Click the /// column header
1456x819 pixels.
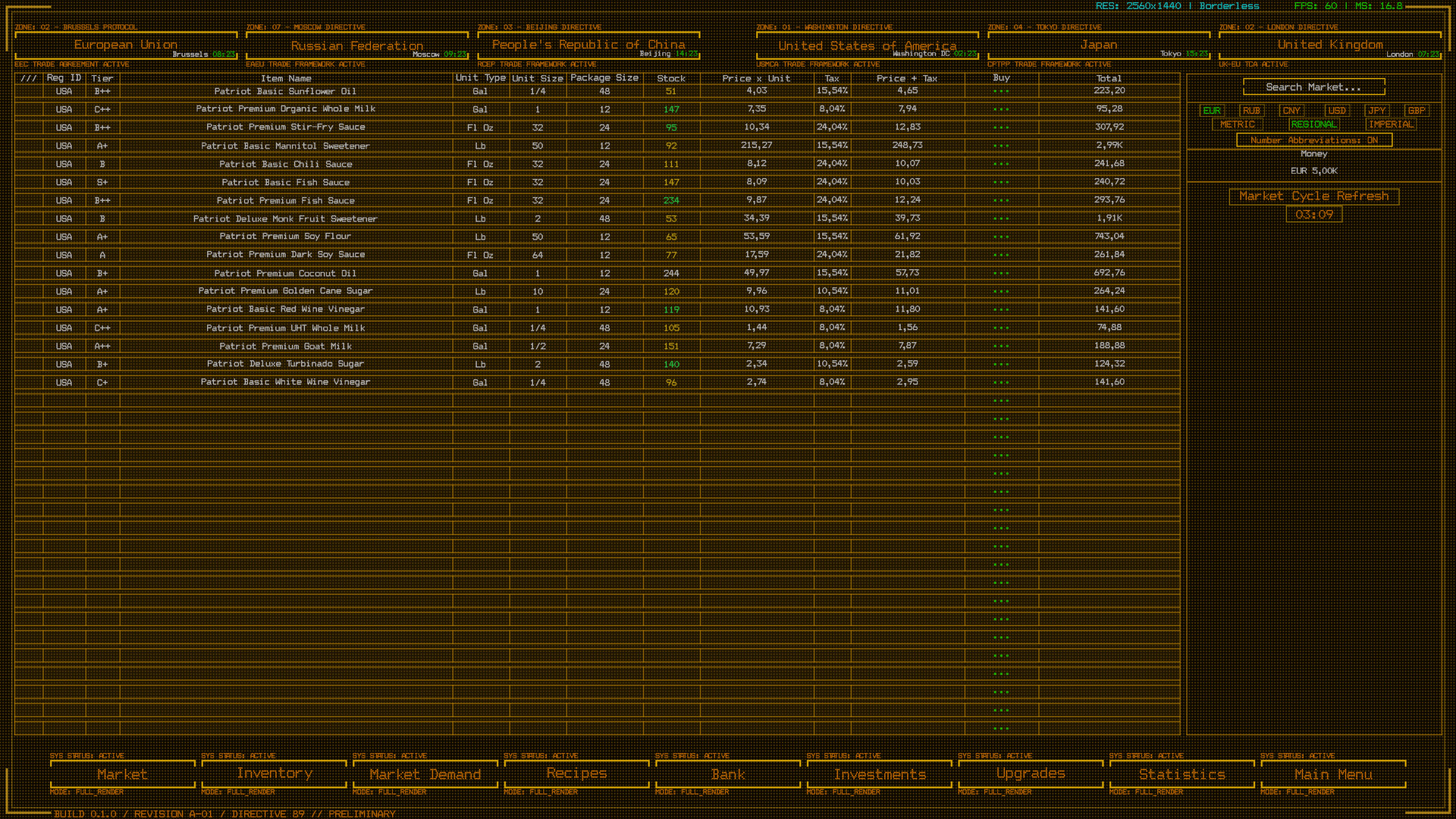point(29,78)
